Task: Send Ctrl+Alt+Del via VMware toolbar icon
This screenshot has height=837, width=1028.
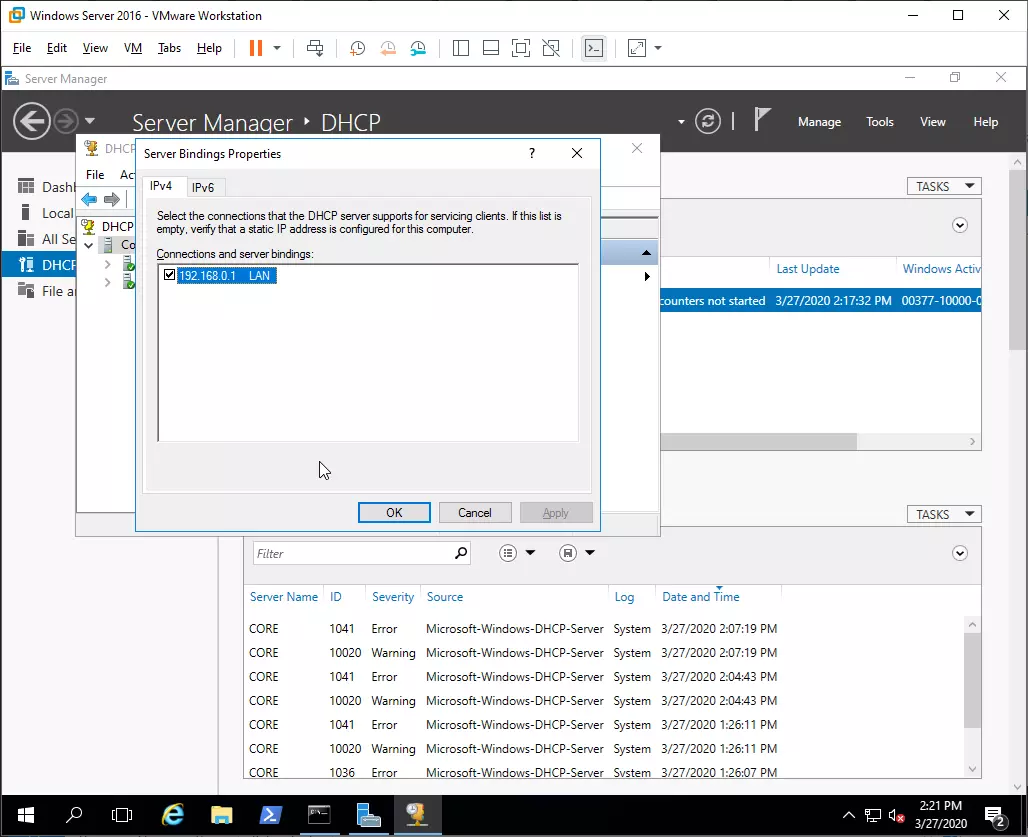Action: click(315, 48)
